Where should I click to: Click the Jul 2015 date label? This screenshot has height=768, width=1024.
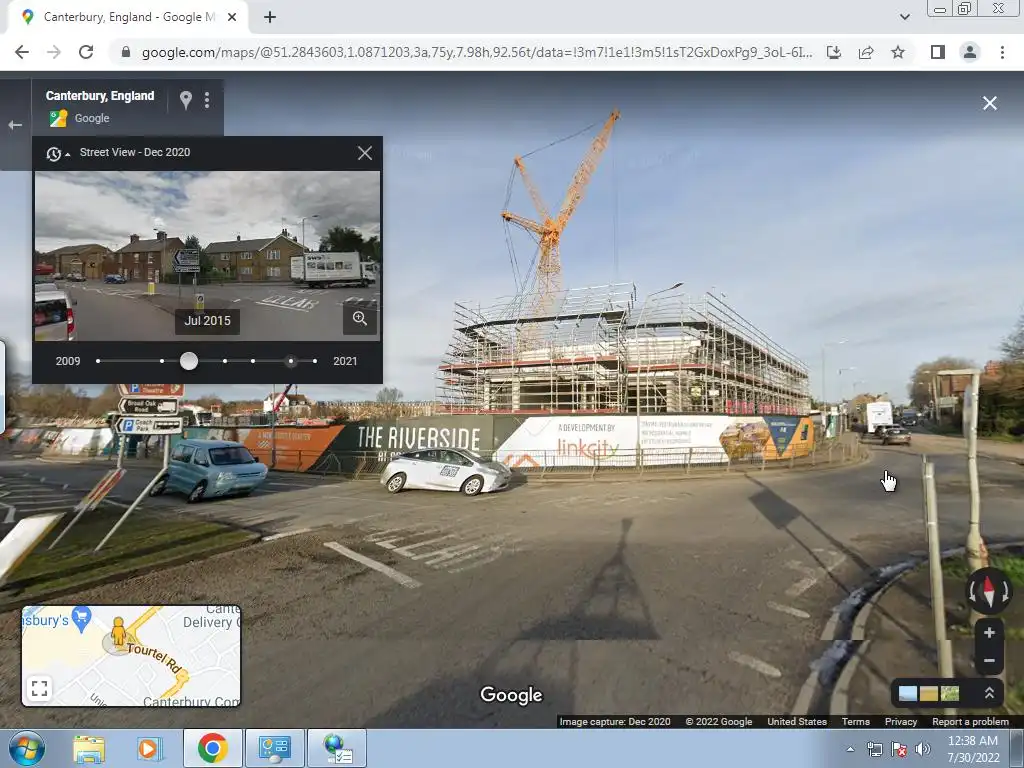[x=207, y=321]
